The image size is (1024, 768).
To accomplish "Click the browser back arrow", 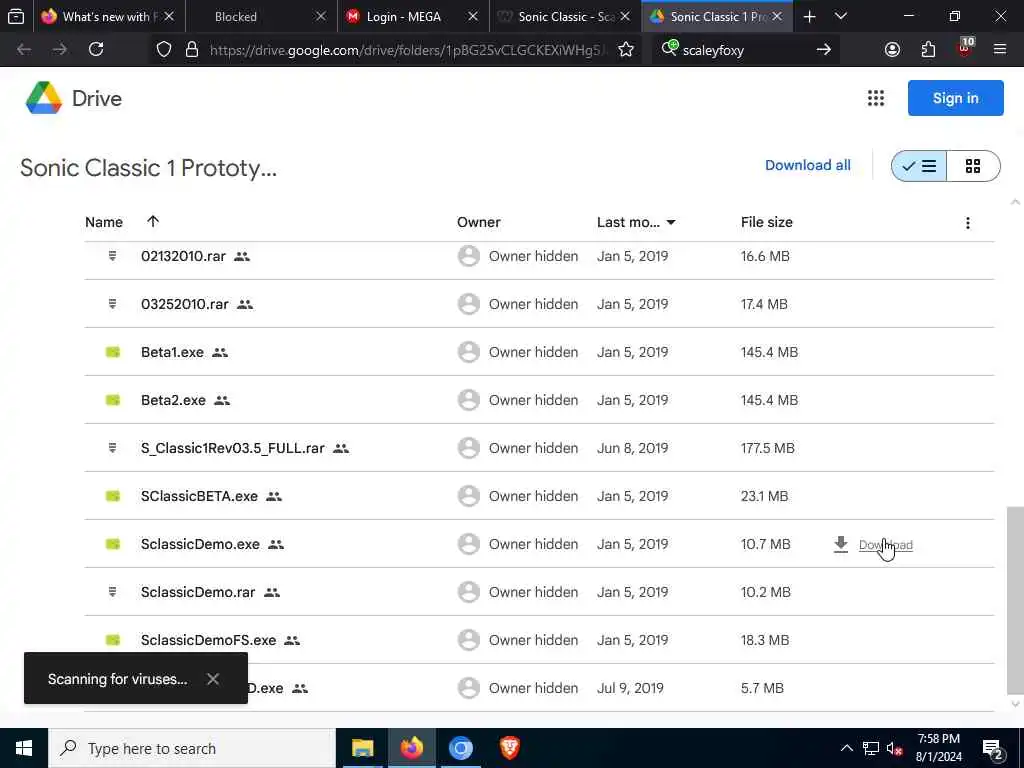I will tap(24, 50).
